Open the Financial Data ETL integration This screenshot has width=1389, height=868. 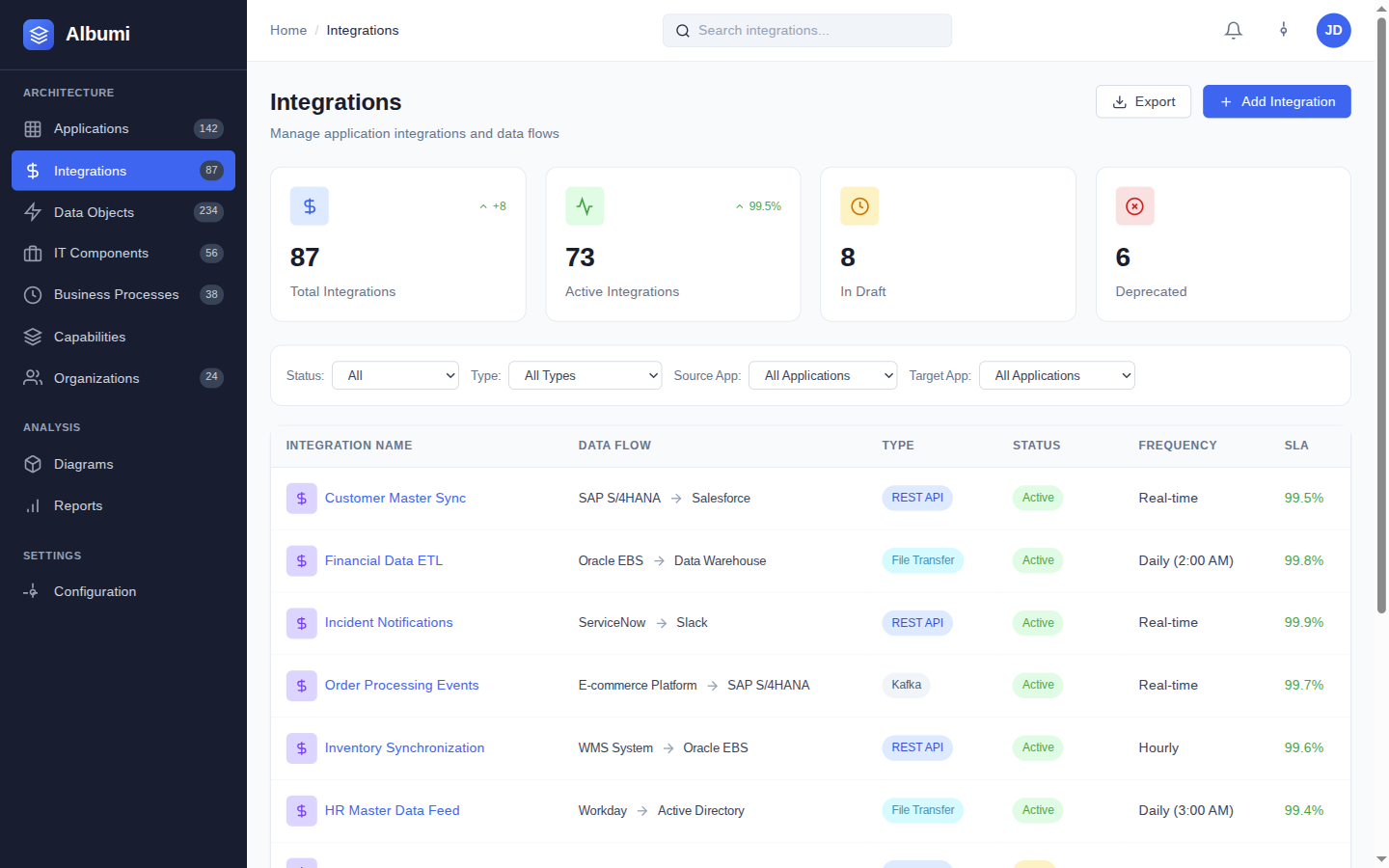[383, 560]
